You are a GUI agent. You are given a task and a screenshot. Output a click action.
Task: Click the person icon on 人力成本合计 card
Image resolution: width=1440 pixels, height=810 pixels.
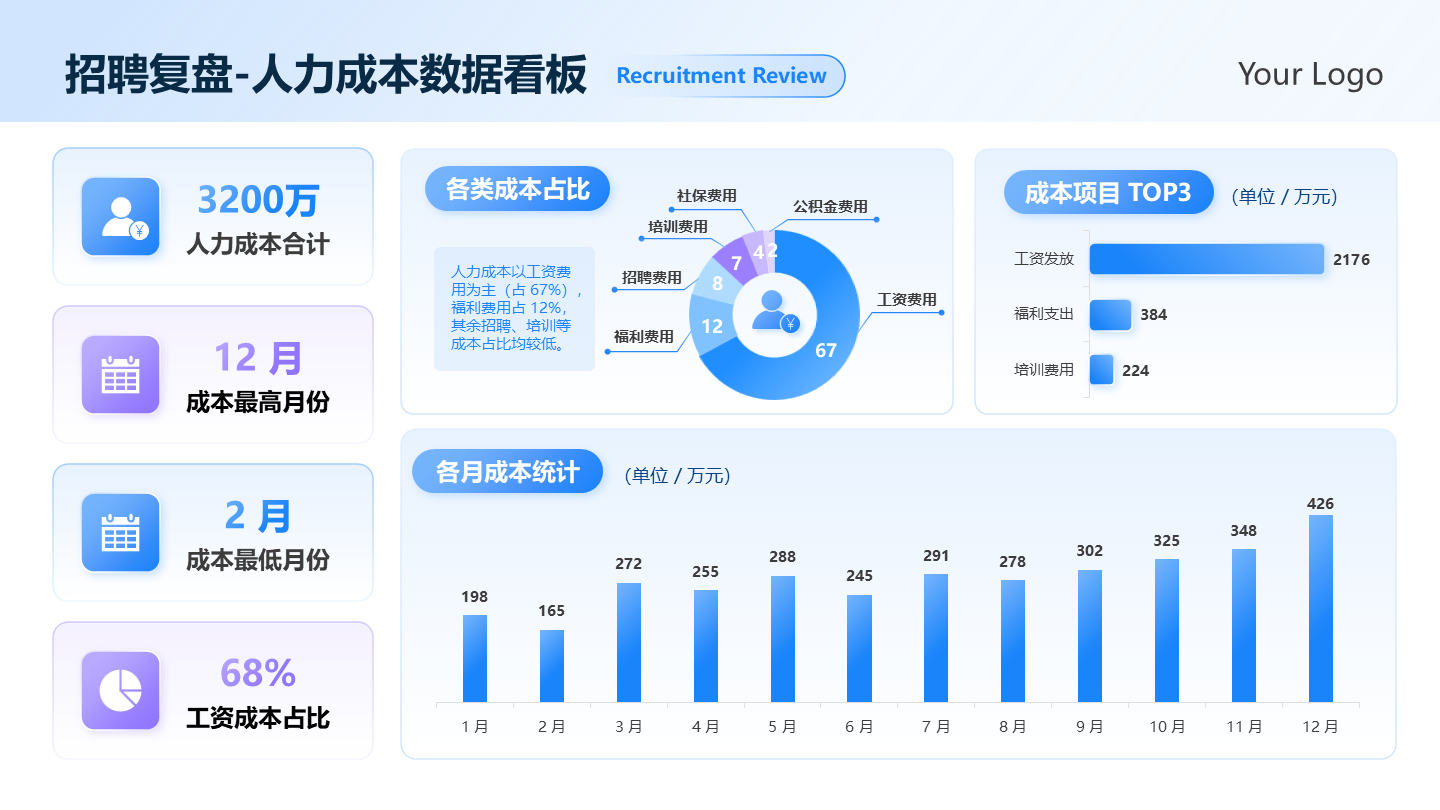click(120, 215)
